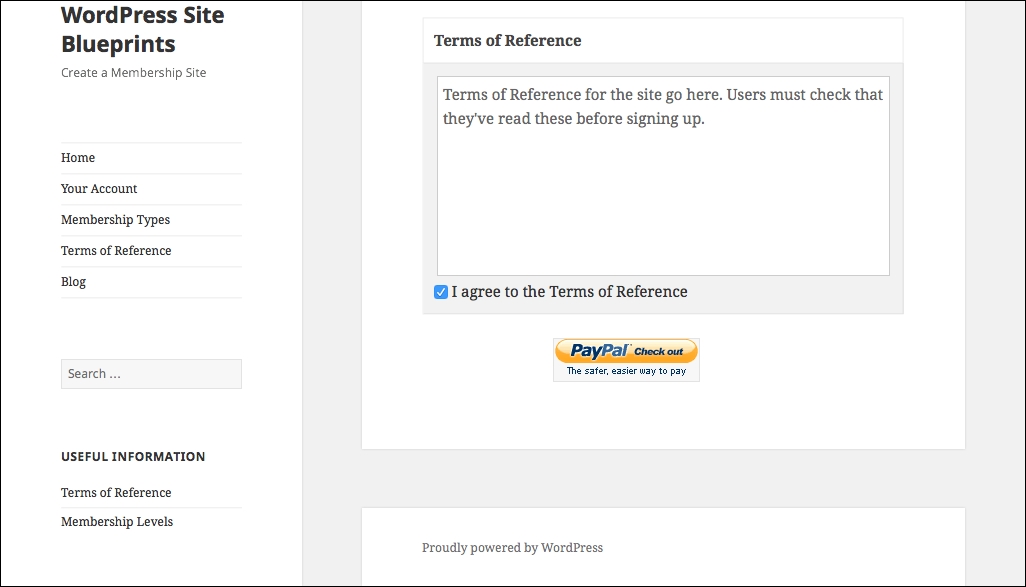This screenshot has height=587, width=1026.
Task: Click the PayPal logo in the checkout button
Action: (x=600, y=351)
